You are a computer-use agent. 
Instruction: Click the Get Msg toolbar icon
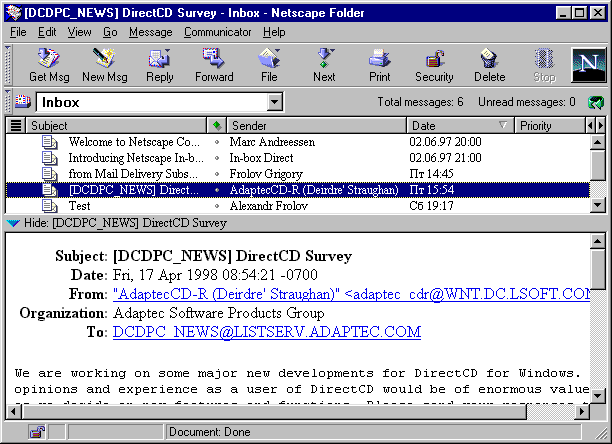point(49,59)
